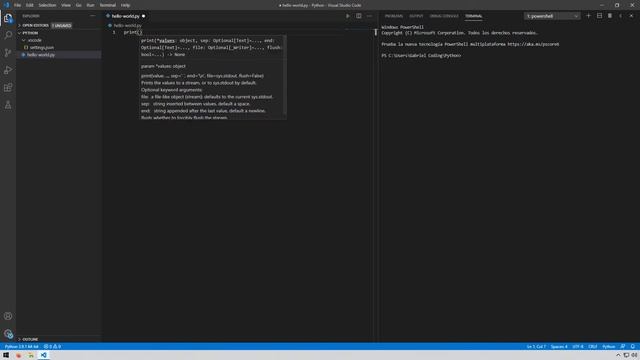Close the terminal panel

(631, 16)
